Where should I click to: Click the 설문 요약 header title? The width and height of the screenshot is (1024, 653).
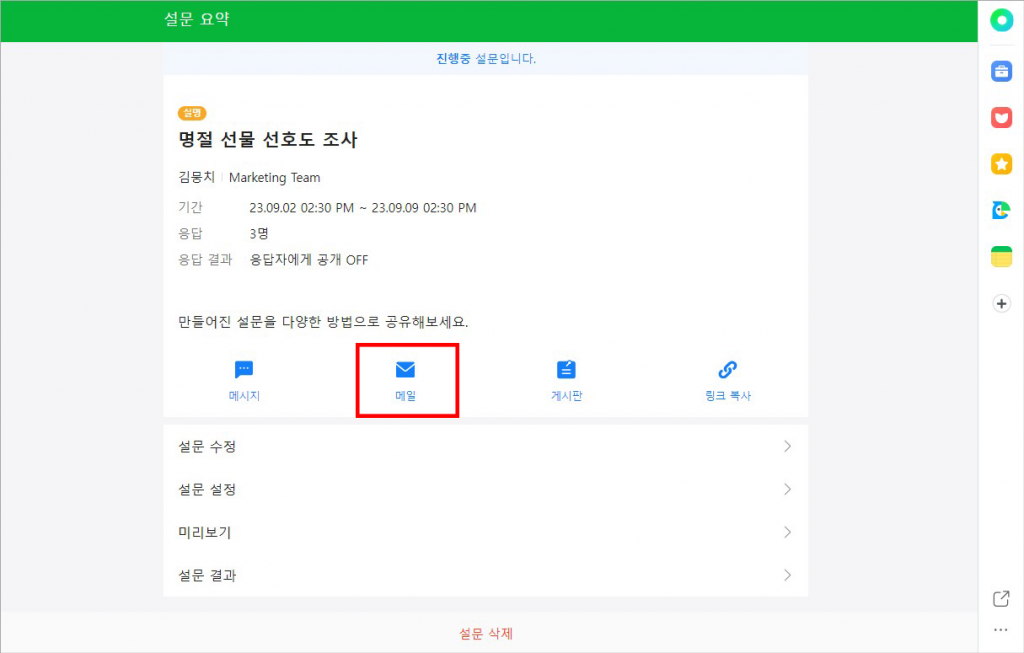197,19
